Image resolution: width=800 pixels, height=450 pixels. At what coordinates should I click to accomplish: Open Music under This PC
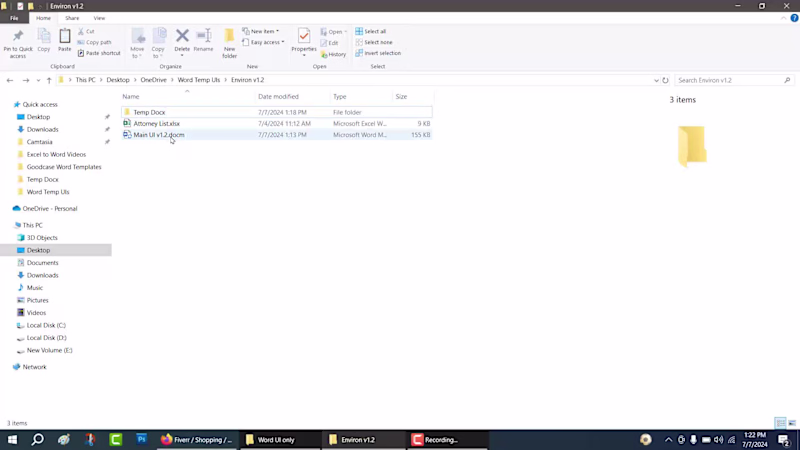click(34, 288)
